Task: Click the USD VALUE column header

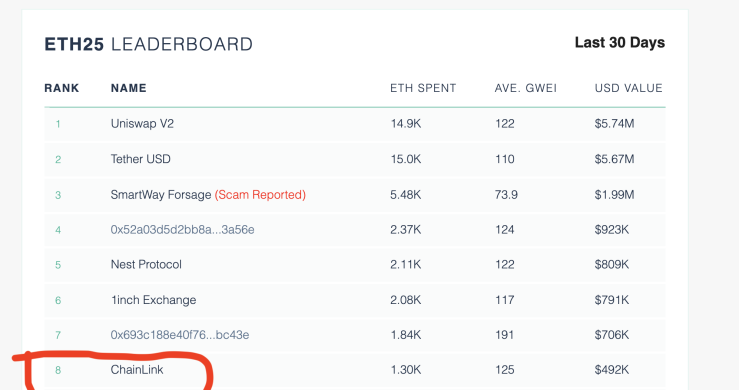Action: click(x=629, y=88)
